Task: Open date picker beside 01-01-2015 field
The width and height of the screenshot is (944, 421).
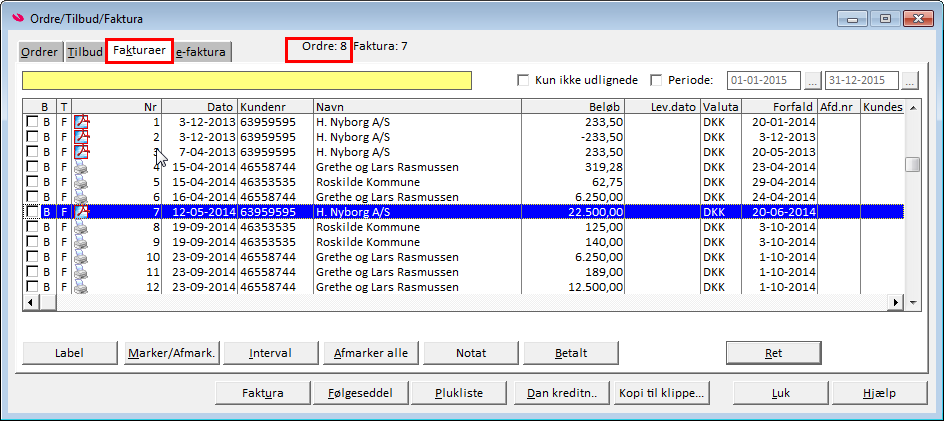Action: pos(813,80)
